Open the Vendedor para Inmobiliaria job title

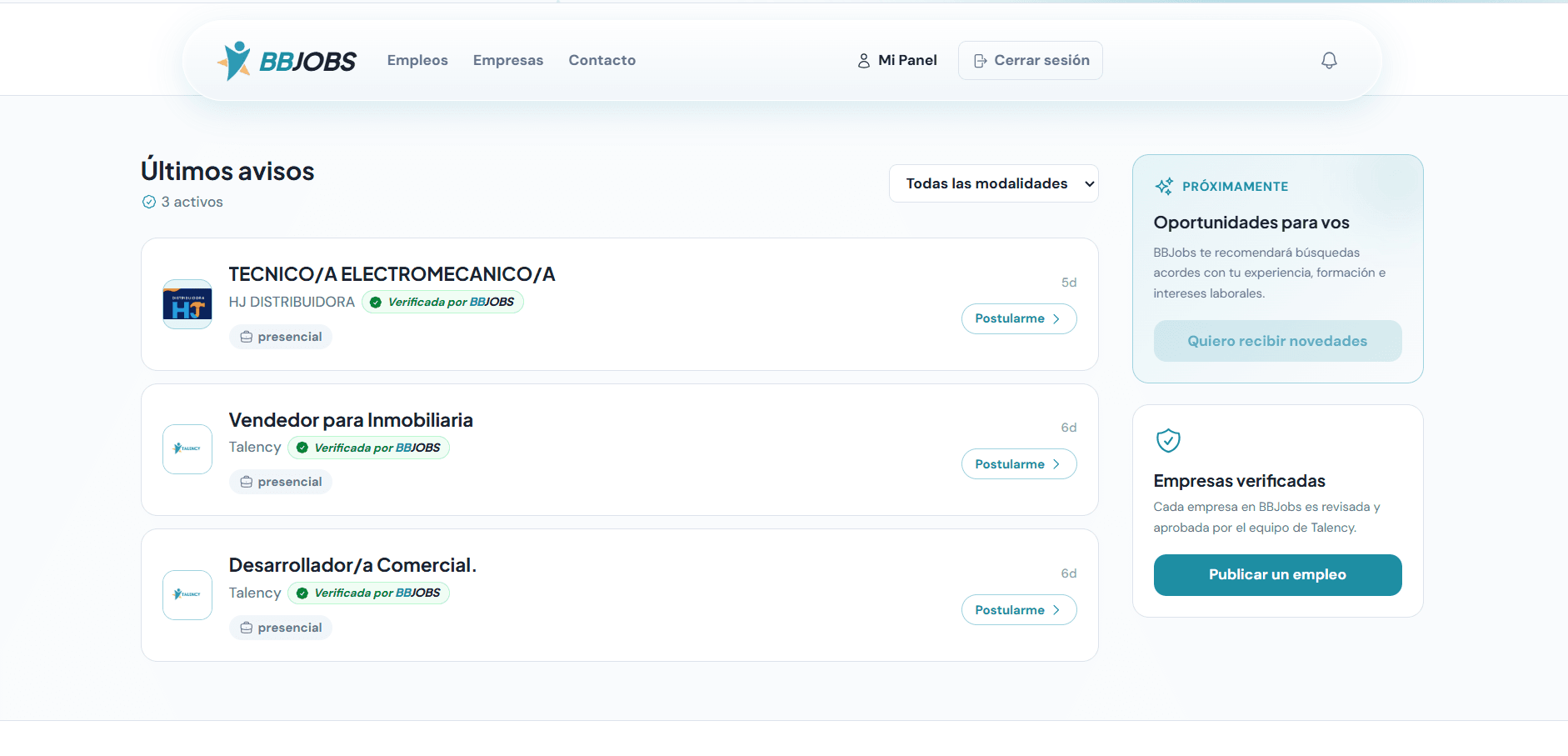pos(351,420)
